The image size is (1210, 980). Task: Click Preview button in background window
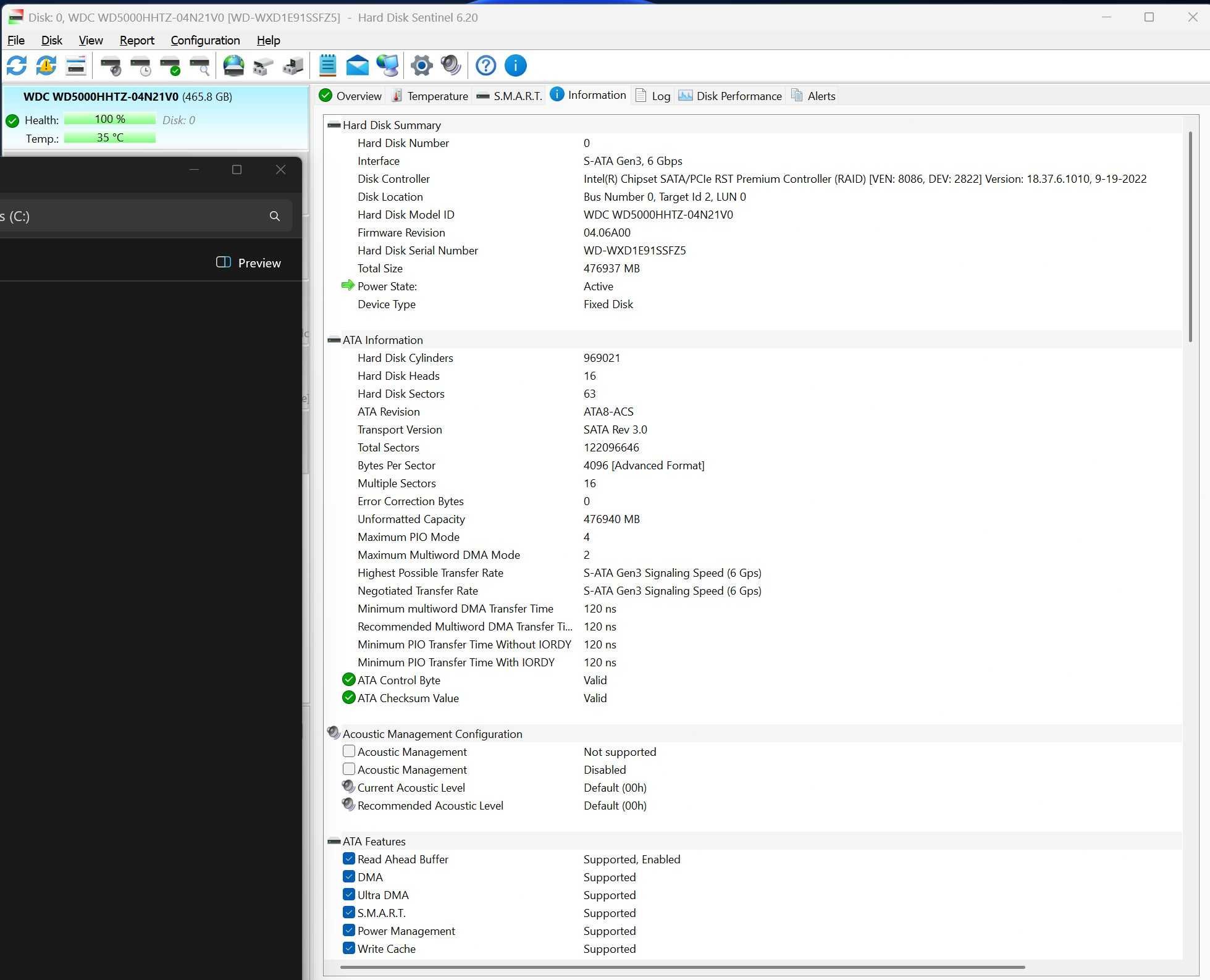pyautogui.click(x=248, y=263)
